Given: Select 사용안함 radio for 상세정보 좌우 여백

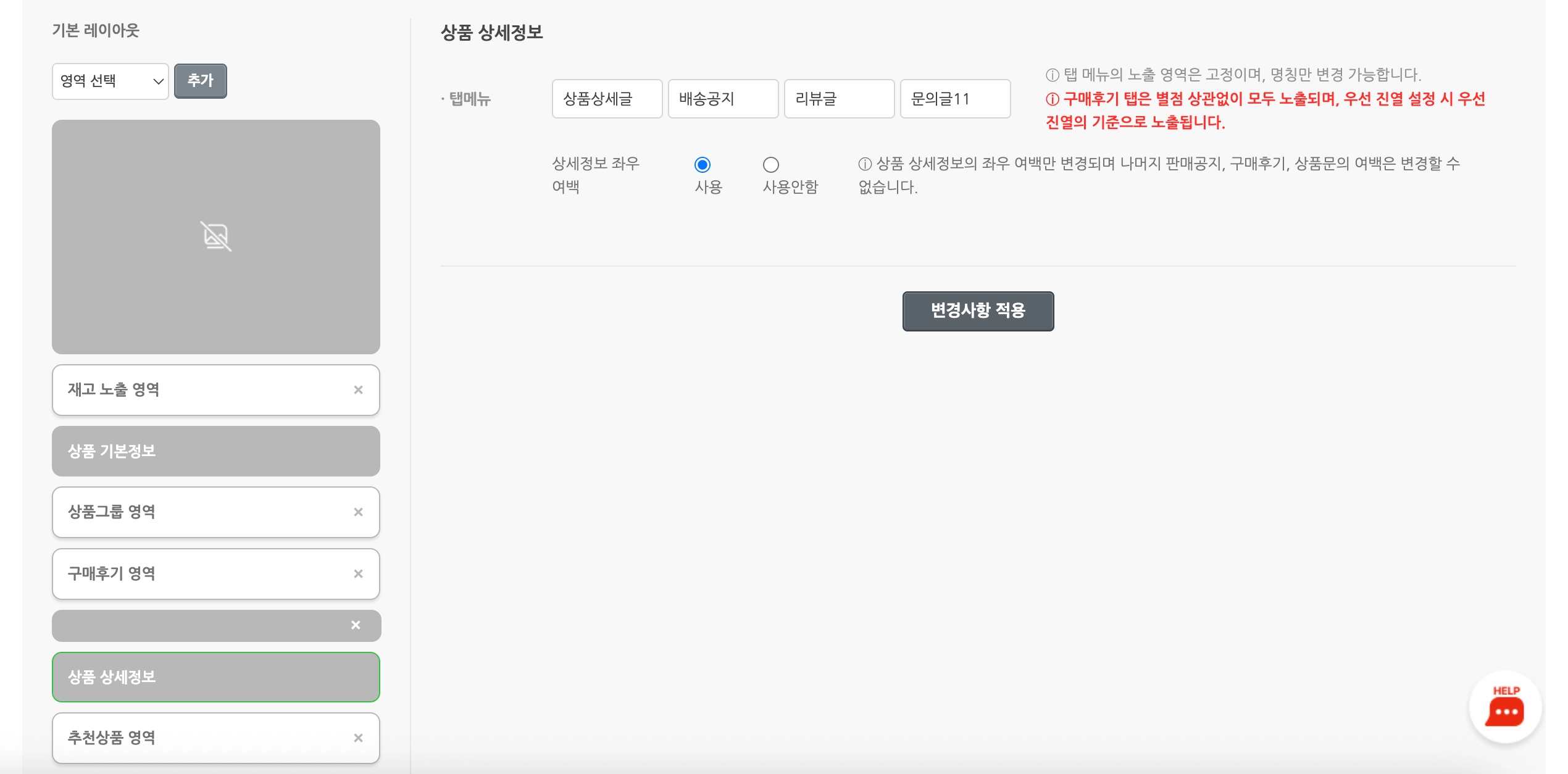Looking at the screenshot, I should 770,165.
